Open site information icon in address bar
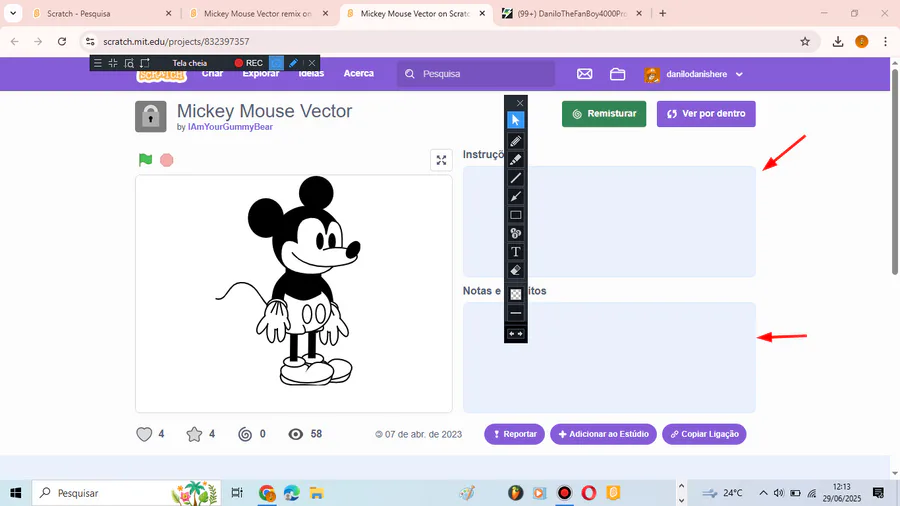Screen dimensions: 900x506 [x=90, y=41]
